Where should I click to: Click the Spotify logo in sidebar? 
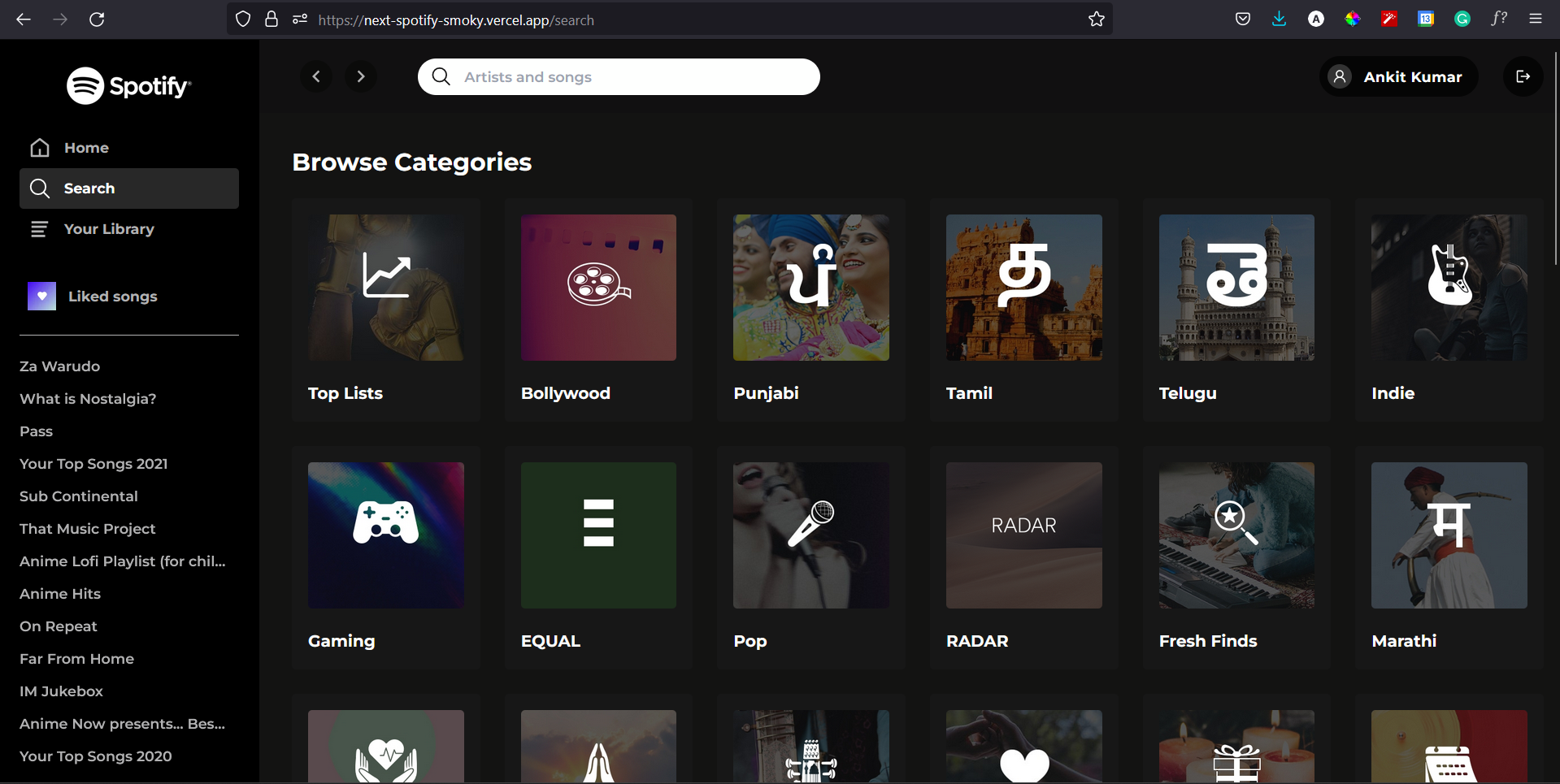tap(128, 85)
